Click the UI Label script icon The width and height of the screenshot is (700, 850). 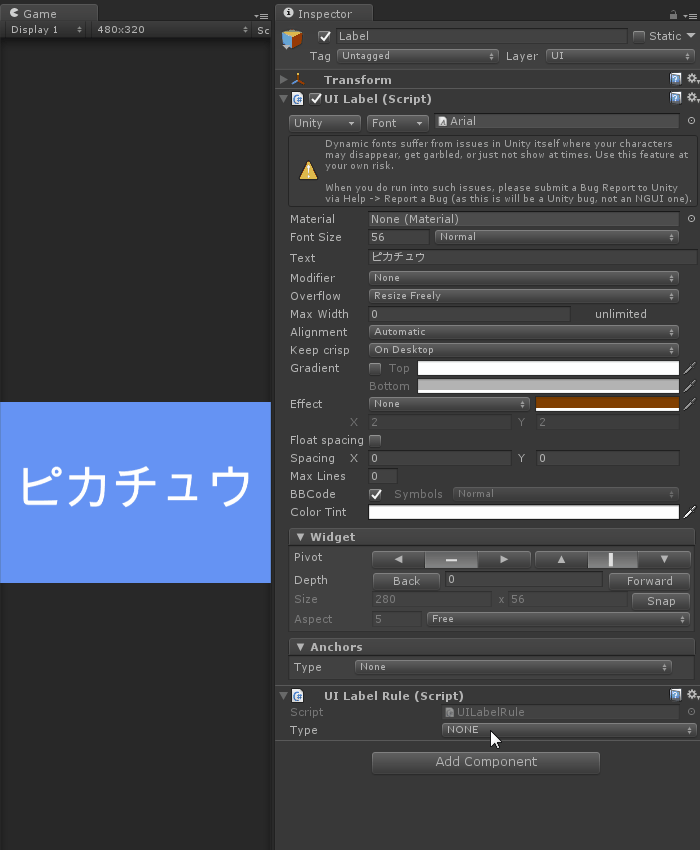click(298, 99)
